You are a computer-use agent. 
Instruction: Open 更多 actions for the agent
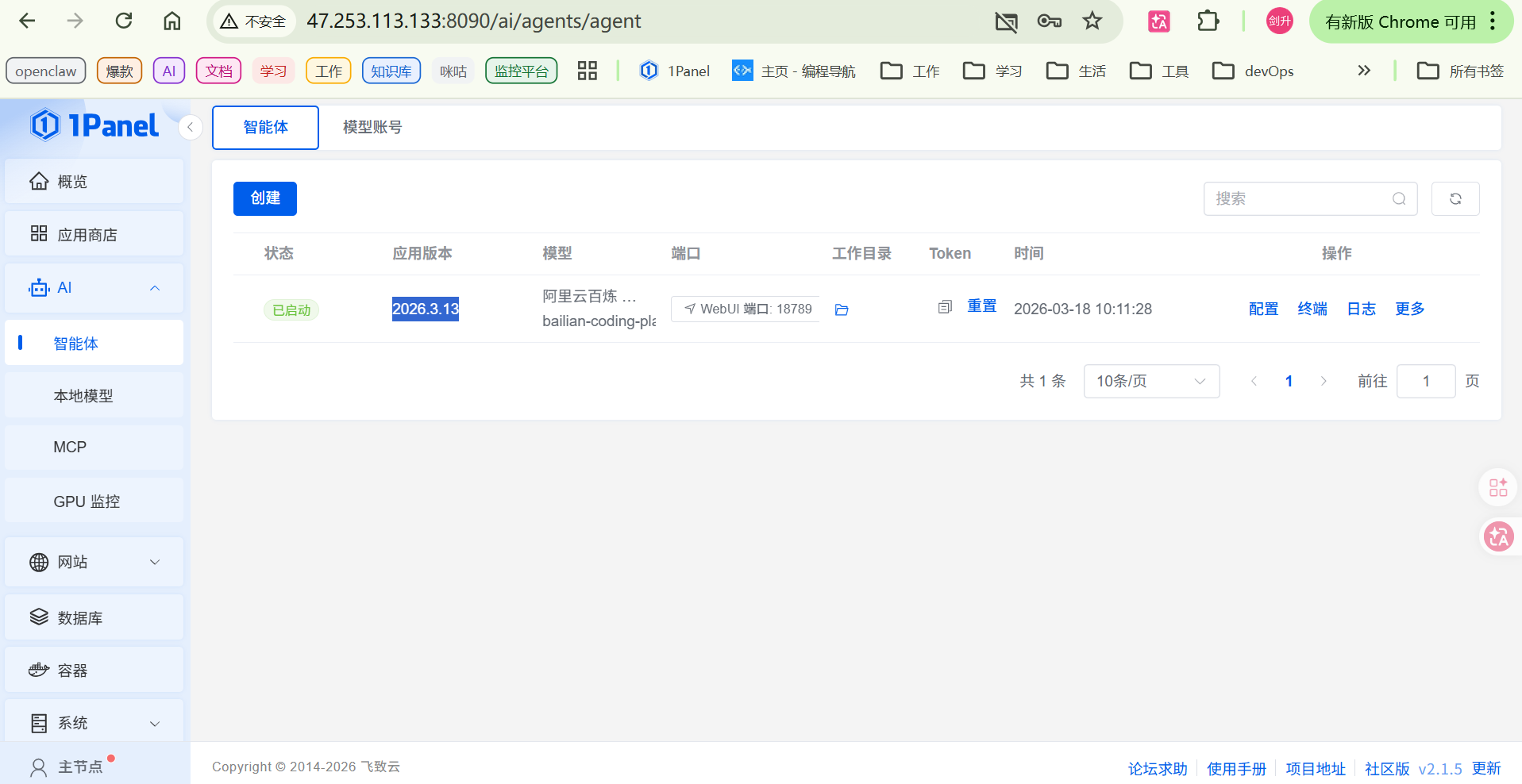1409,309
